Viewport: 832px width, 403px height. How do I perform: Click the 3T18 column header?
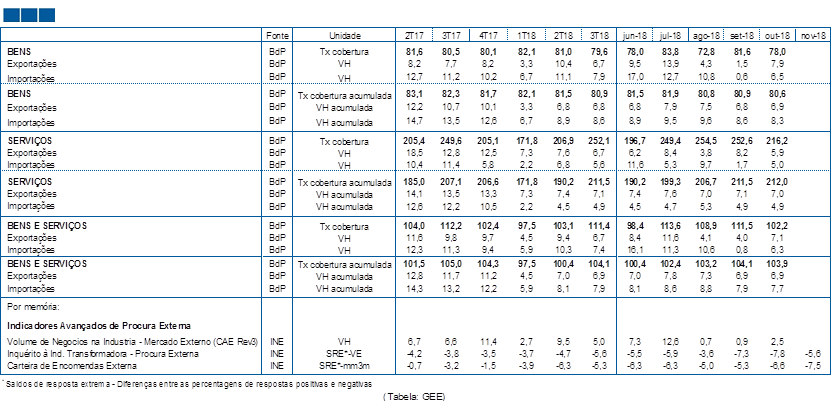coord(599,35)
